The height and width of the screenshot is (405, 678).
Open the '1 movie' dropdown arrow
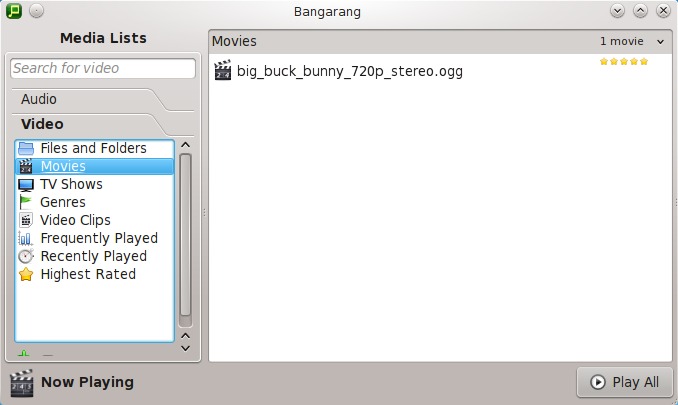(660, 42)
